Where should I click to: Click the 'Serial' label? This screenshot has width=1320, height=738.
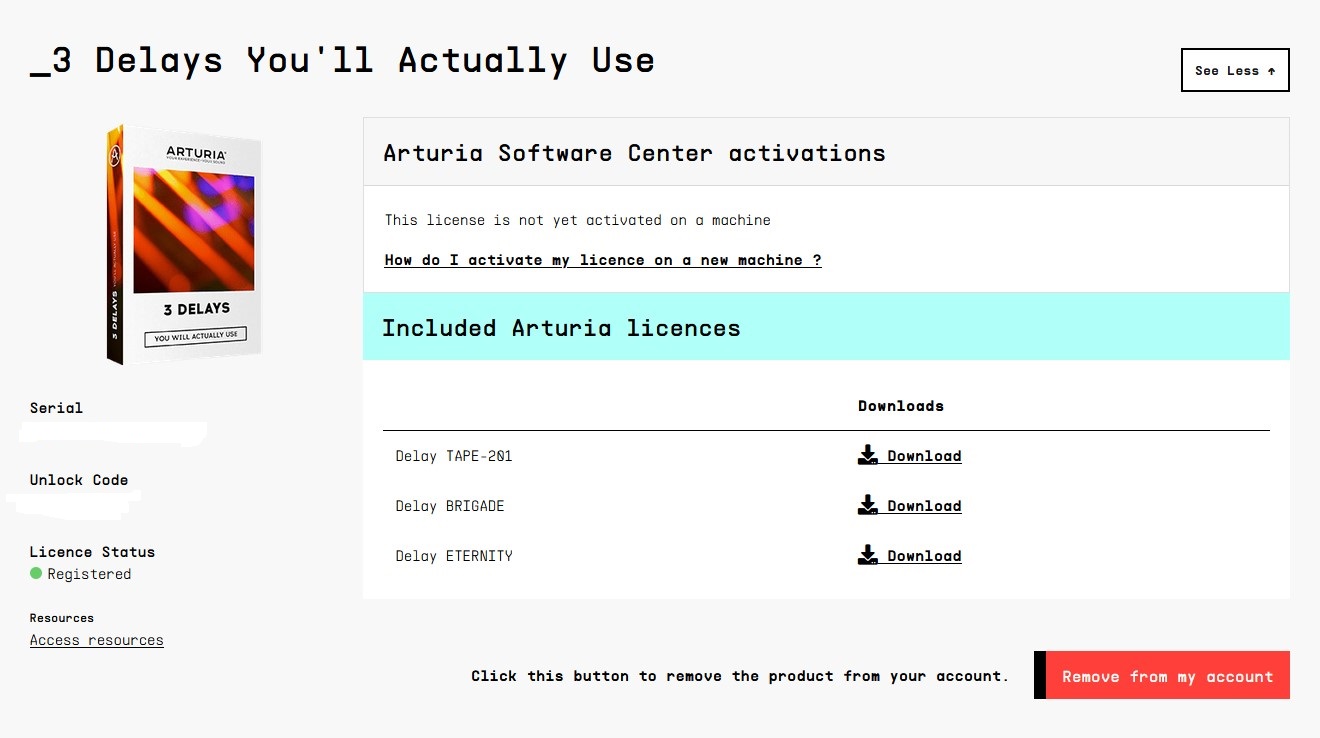(56, 408)
